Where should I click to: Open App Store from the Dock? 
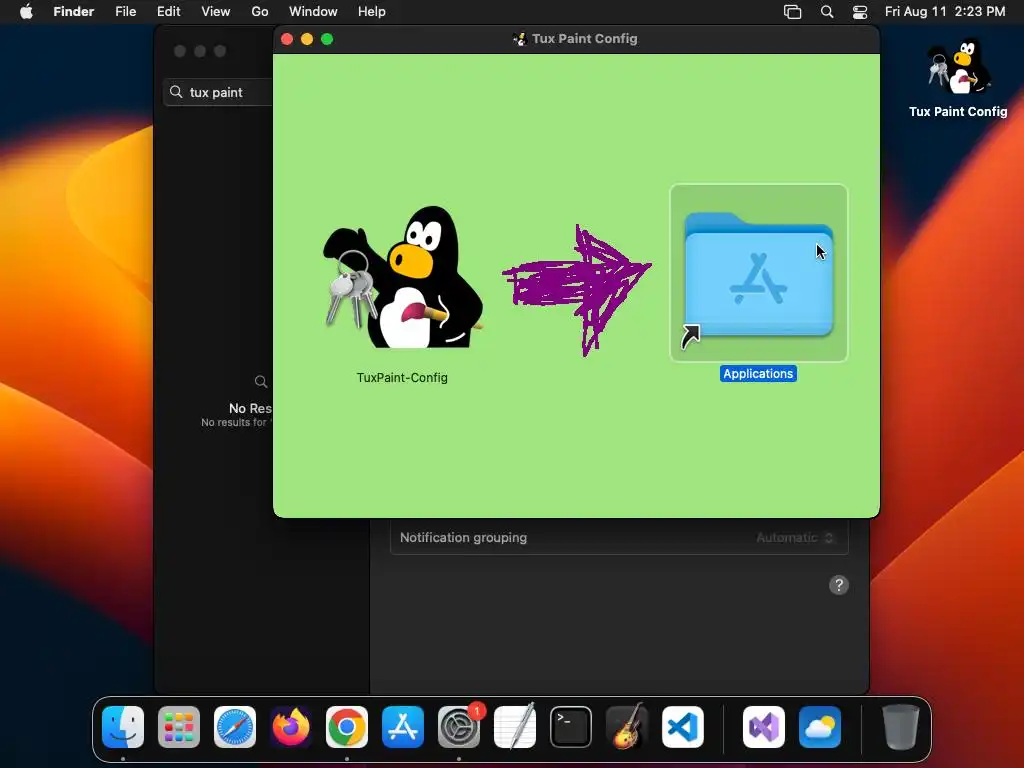(403, 727)
